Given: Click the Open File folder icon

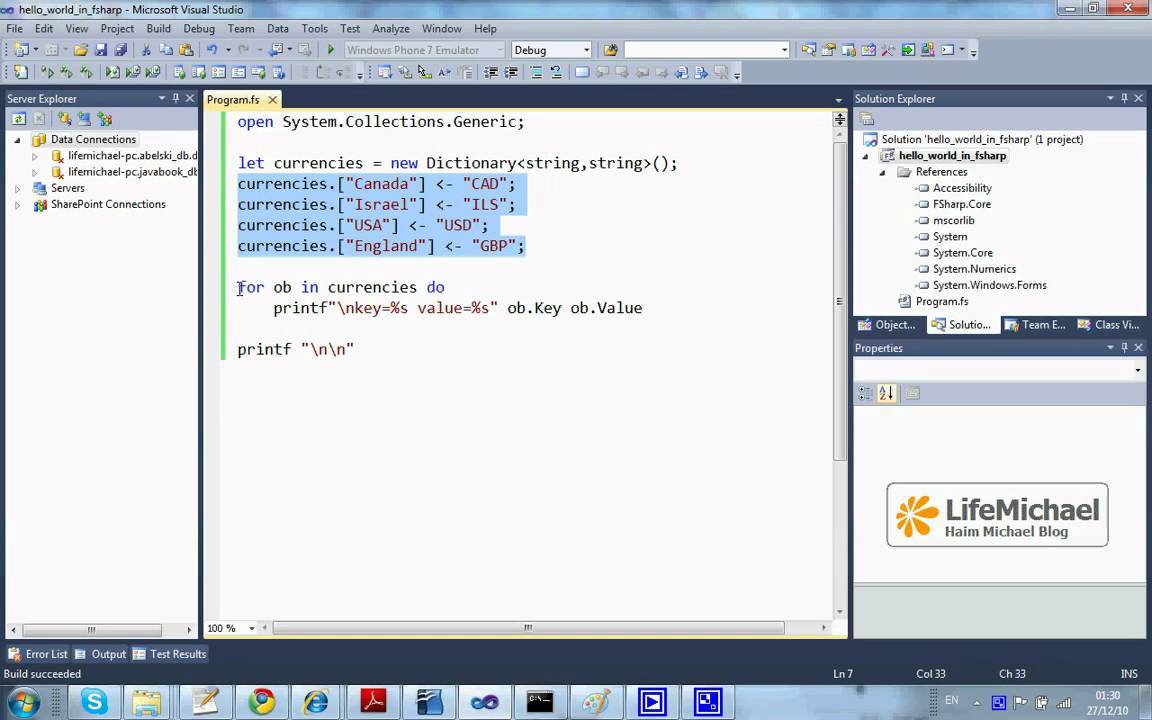Looking at the screenshot, I should click(x=81, y=50).
